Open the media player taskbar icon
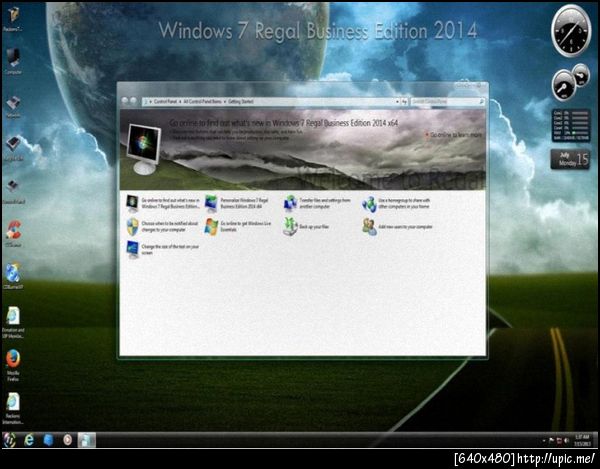 tap(67, 440)
